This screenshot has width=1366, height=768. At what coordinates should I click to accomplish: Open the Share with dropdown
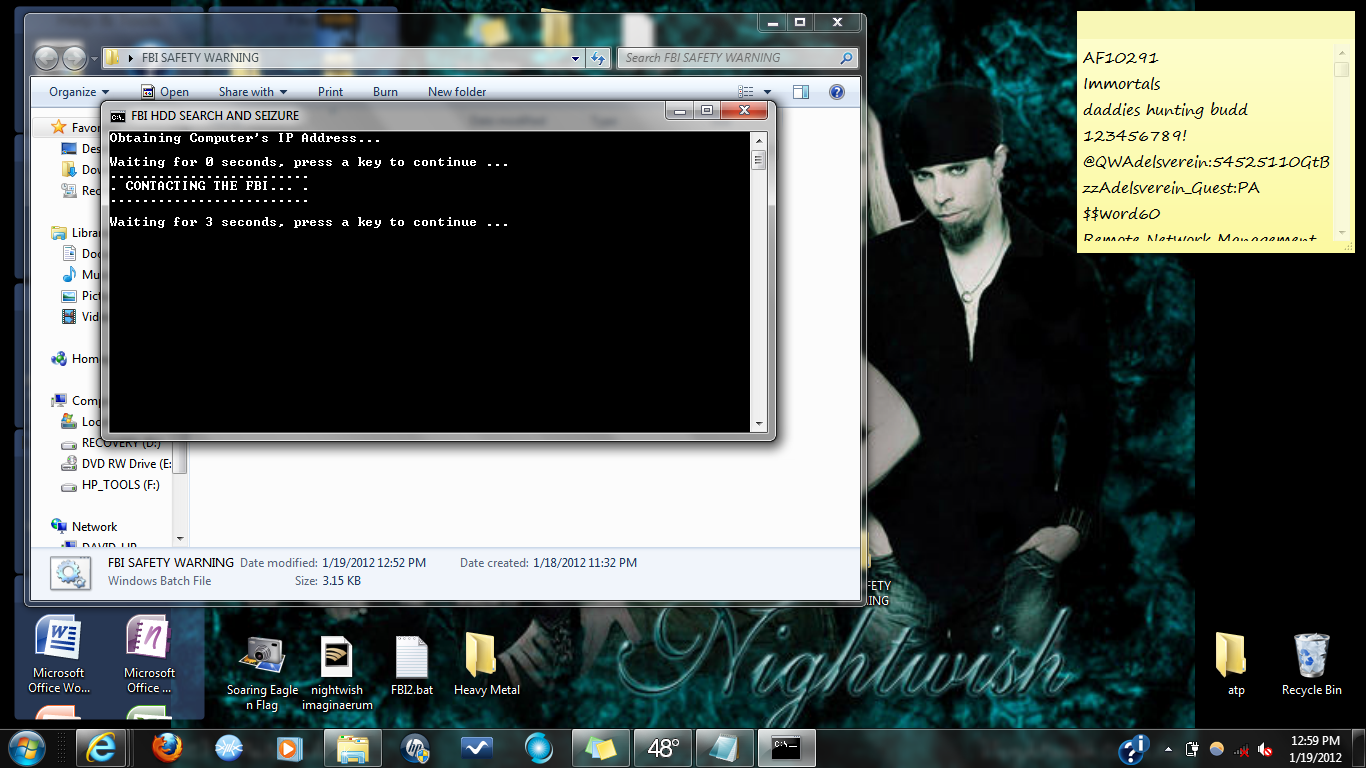tap(253, 92)
